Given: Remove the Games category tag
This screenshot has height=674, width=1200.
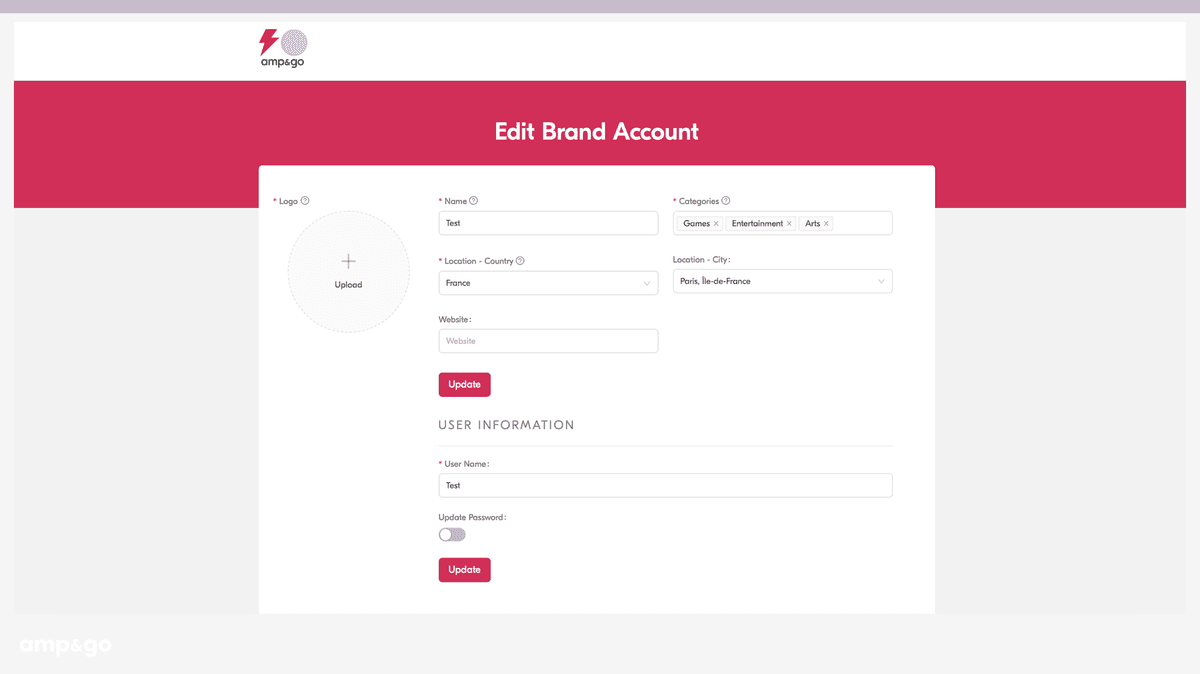Looking at the screenshot, I should pyautogui.click(x=716, y=224).
